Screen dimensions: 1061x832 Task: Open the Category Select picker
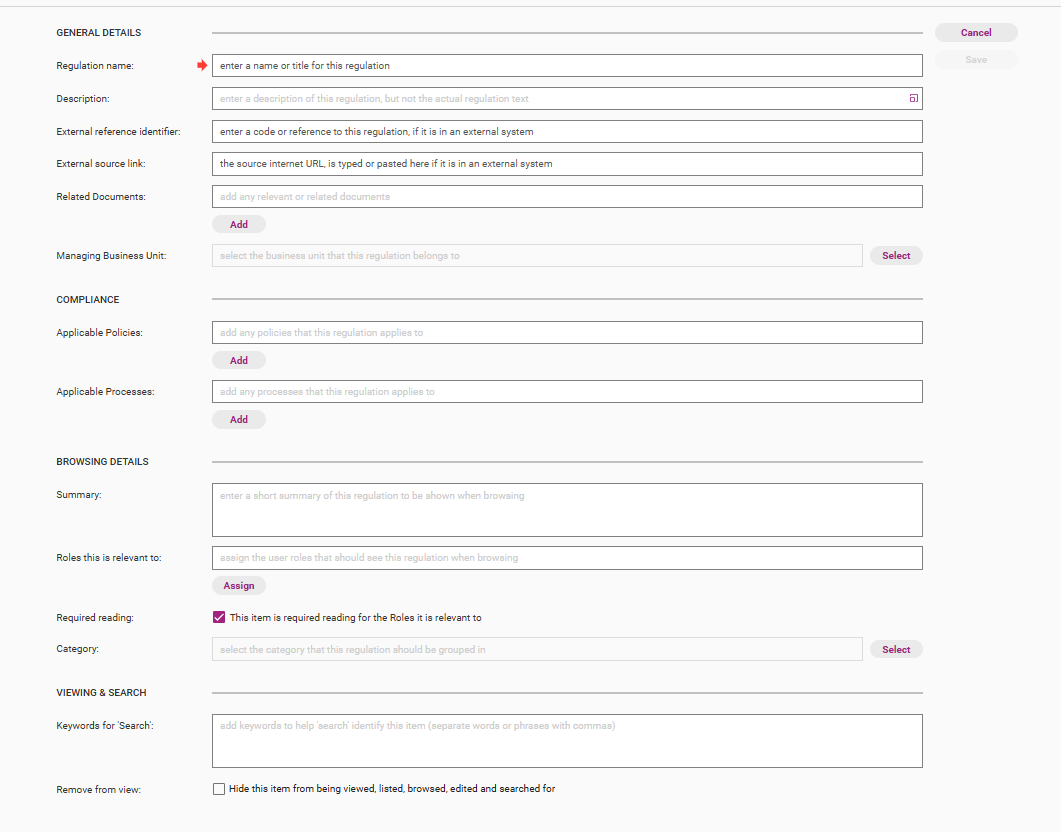(896, 650)
